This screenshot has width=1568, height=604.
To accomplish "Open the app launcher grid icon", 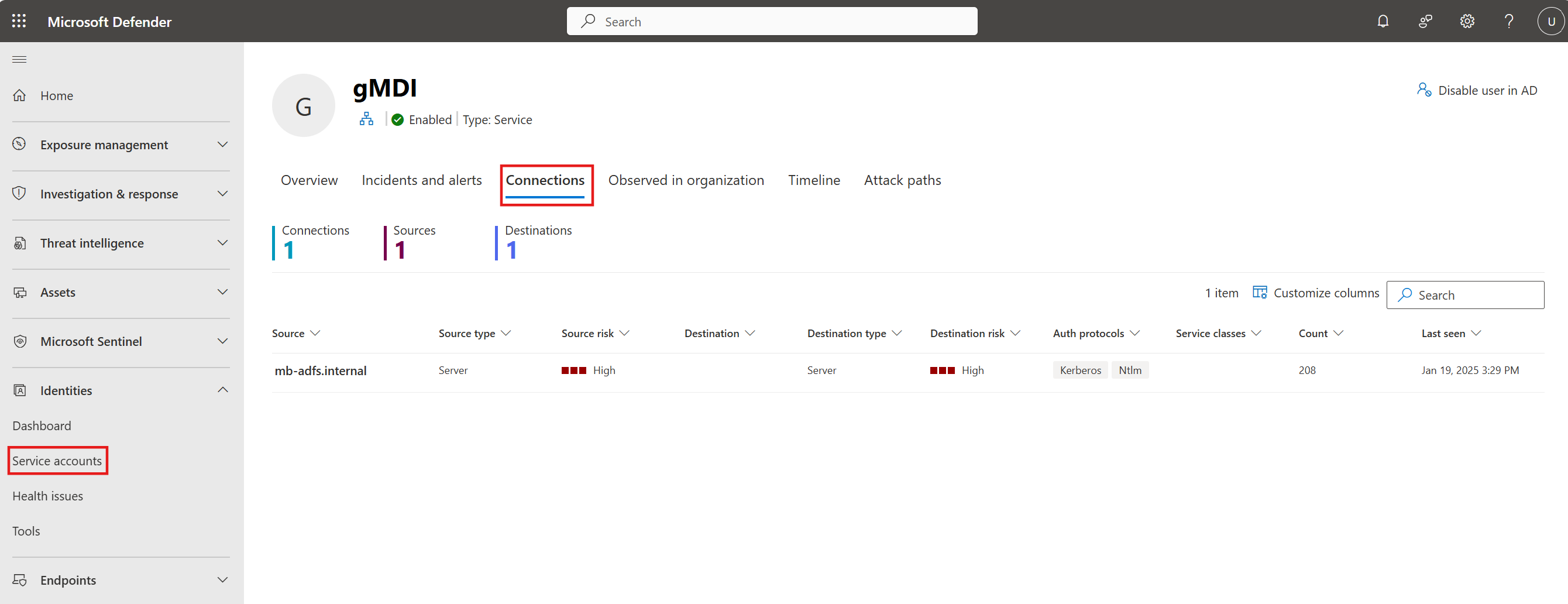I will point(19,21).
